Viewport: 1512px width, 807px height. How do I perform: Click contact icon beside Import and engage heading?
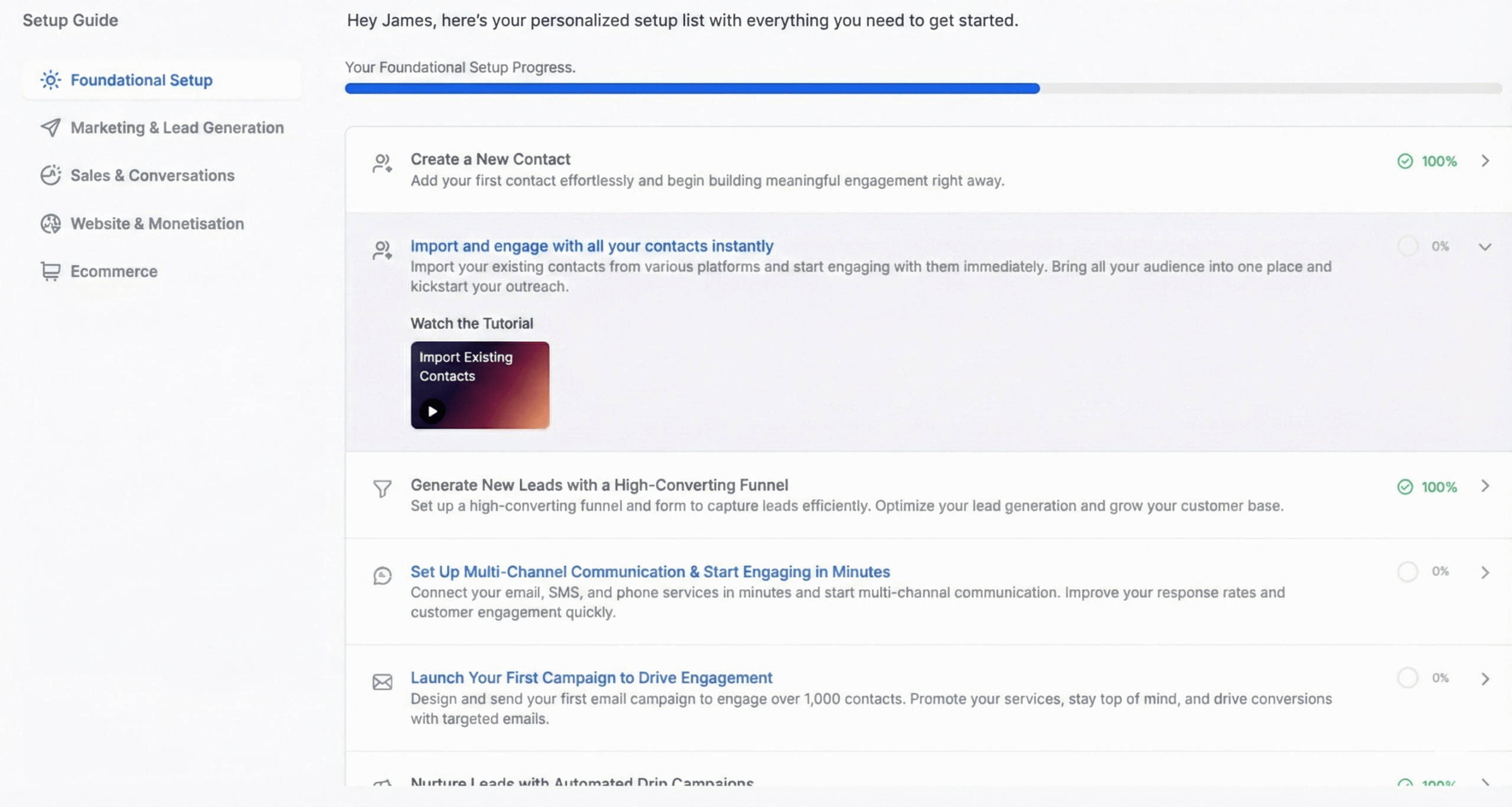[x=382, y=250]
